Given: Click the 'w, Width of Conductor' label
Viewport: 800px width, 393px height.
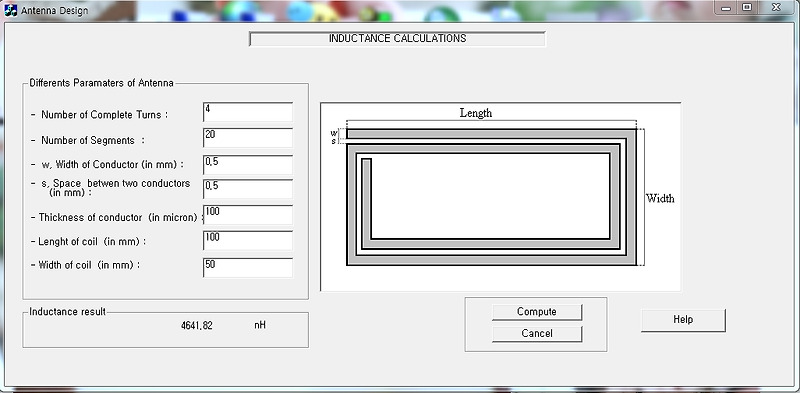Looking at the screenshot, I should 112,164.
